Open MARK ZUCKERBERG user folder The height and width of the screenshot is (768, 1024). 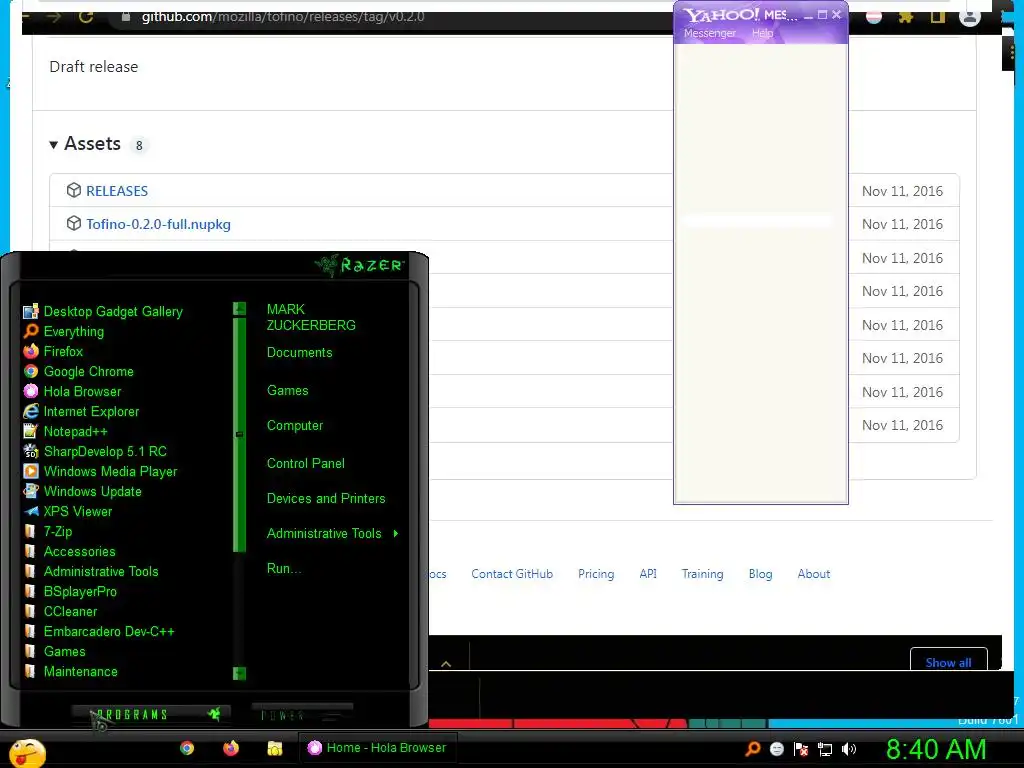tap(311, 317)
